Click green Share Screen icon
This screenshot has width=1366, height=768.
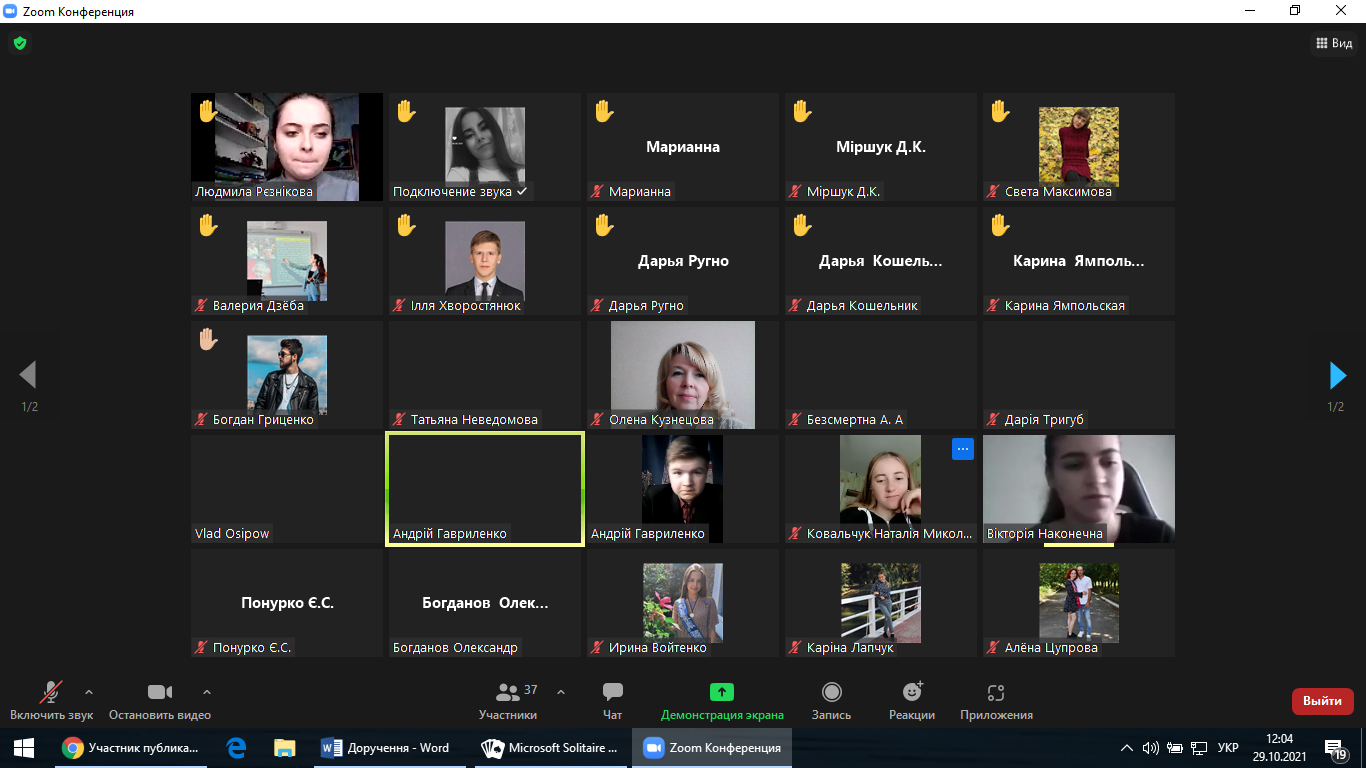(x=721, y=692)
